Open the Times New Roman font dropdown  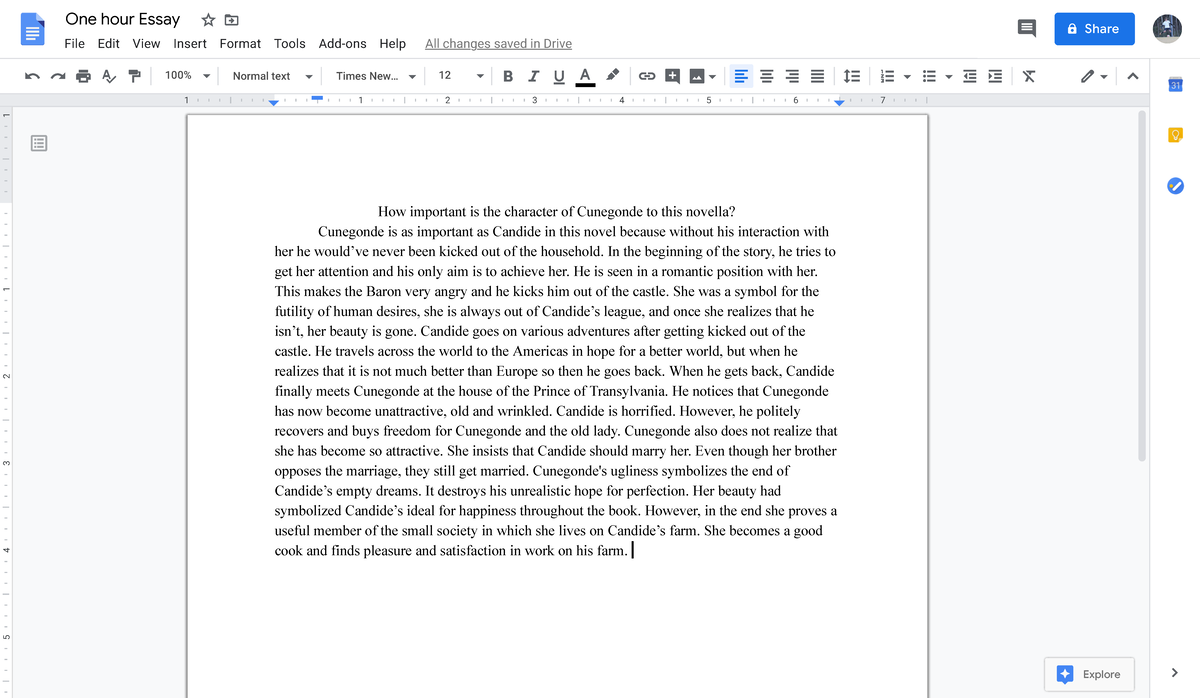point(374,75)
